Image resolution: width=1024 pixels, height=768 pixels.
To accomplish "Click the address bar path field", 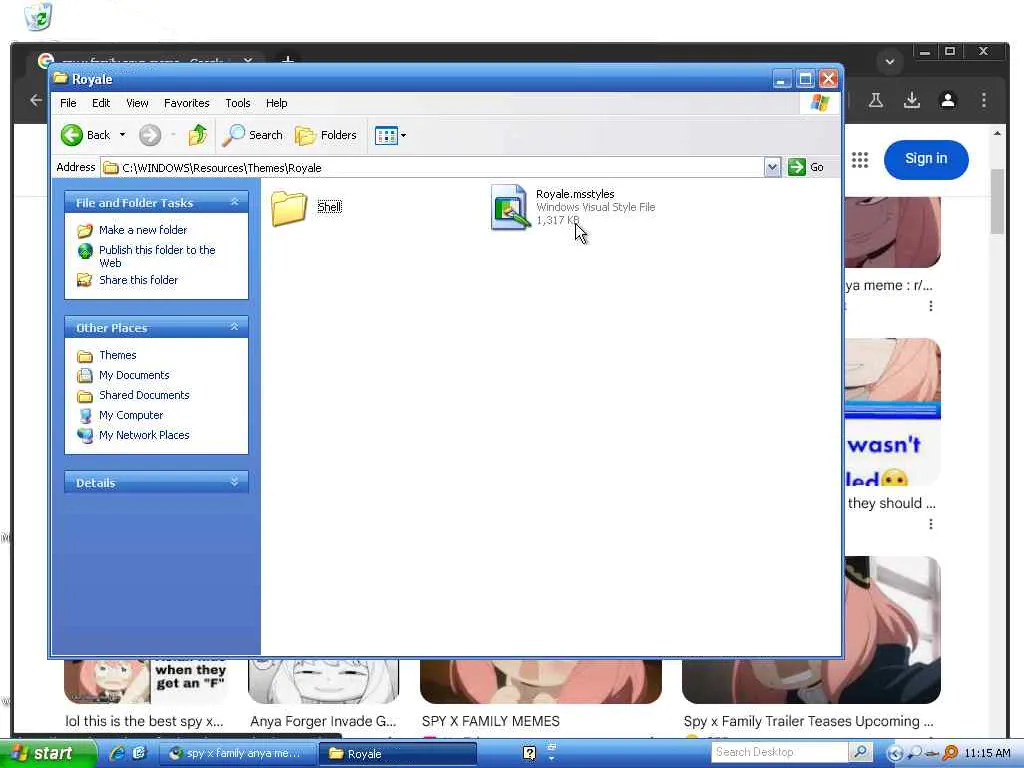I will point(433,168).
